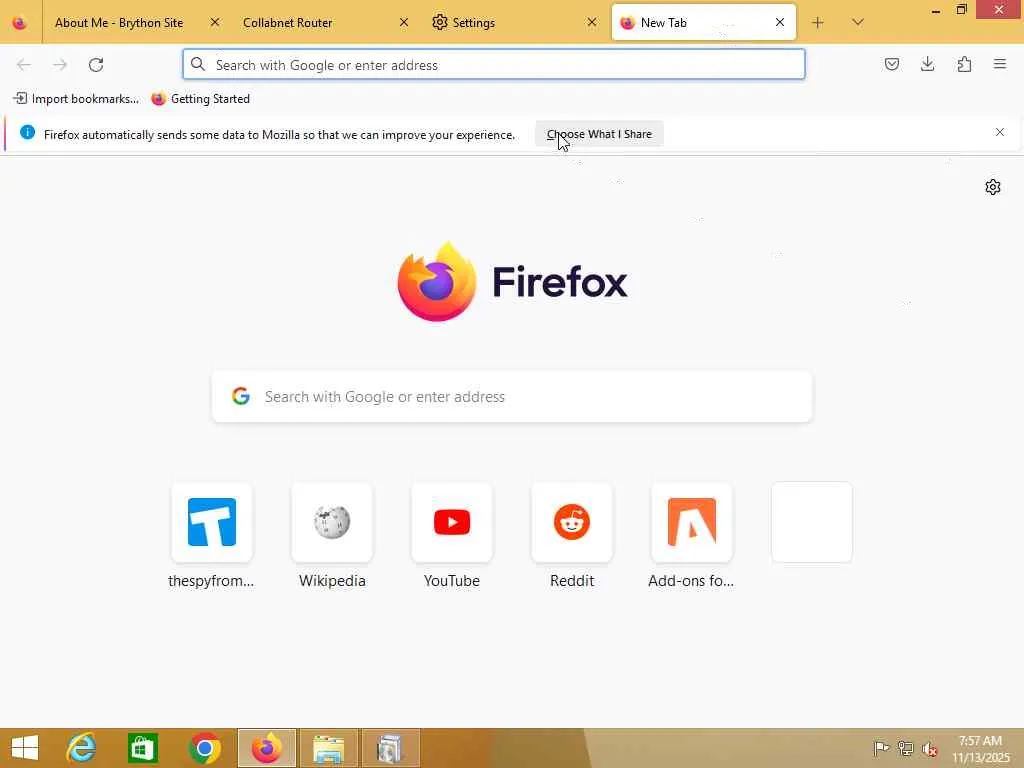1024x768 pixels.
Task: Go forward one page
Action: [x=60, y=65]
